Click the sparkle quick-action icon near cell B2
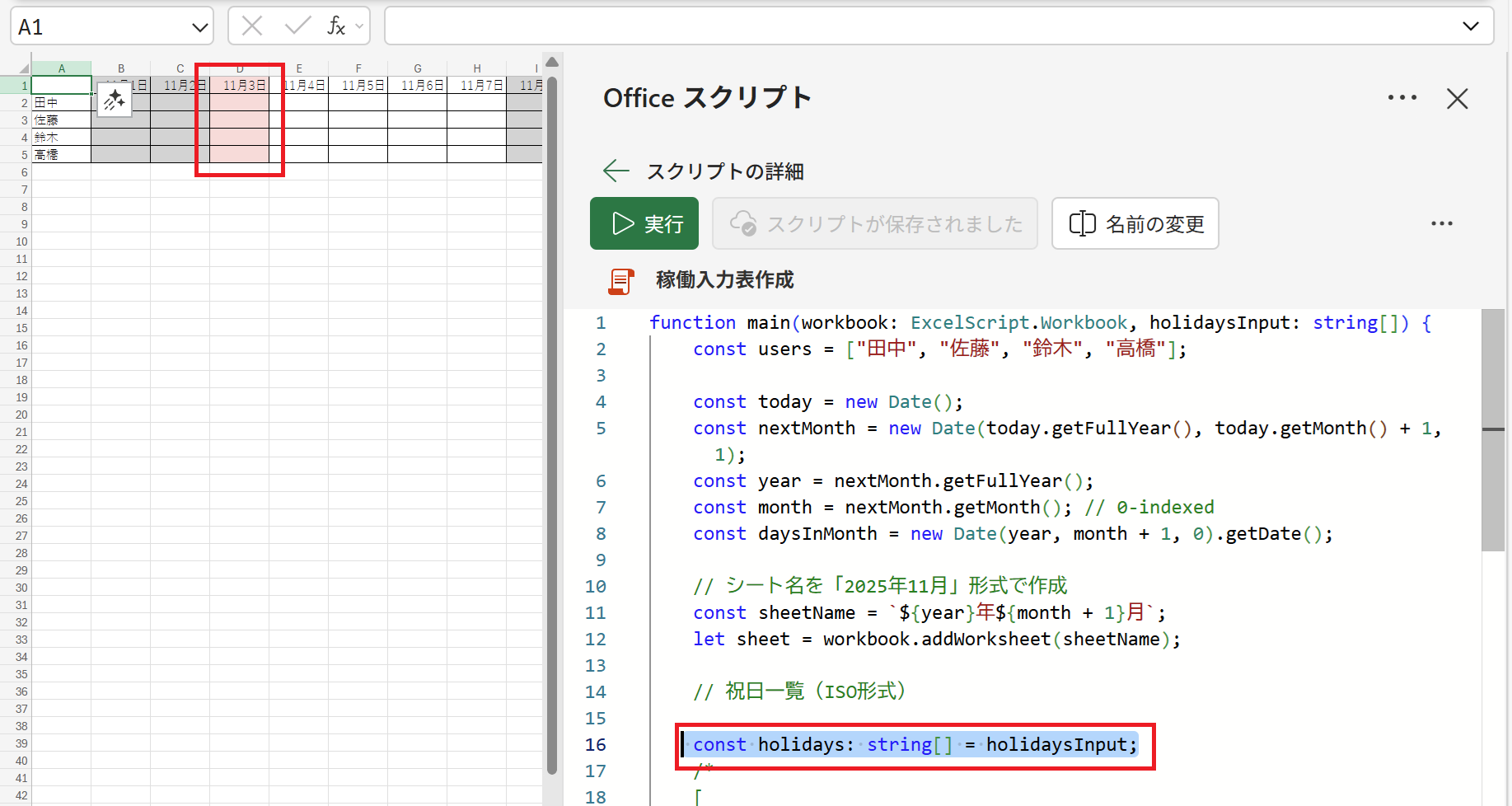Screen dimensions: 1512x806 coord(115,100)
